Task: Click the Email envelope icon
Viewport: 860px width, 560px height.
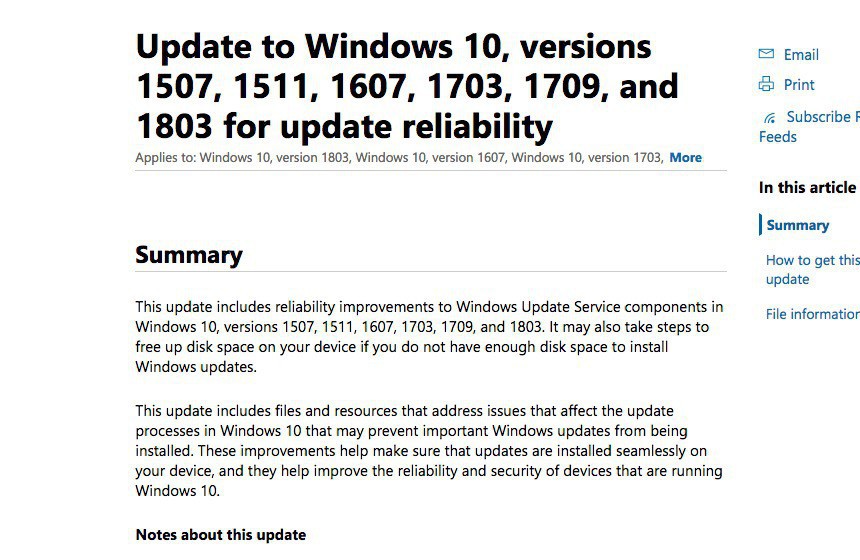Action: (x=766, y=54)
